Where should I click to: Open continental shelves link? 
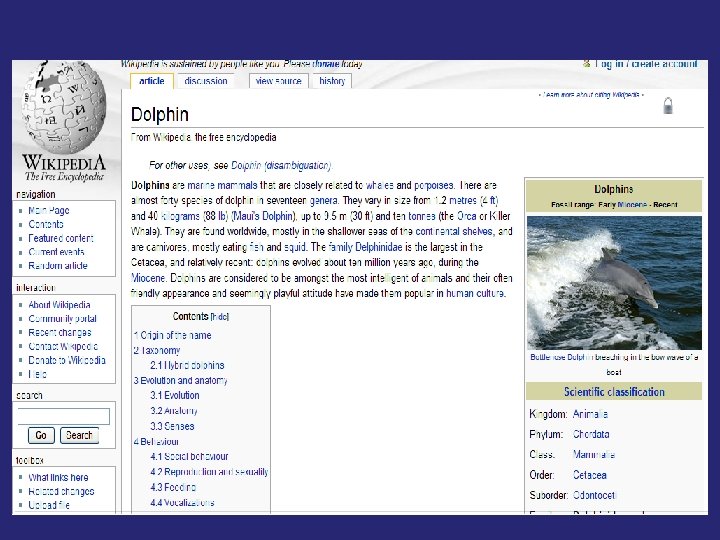[x=455, y=231]
